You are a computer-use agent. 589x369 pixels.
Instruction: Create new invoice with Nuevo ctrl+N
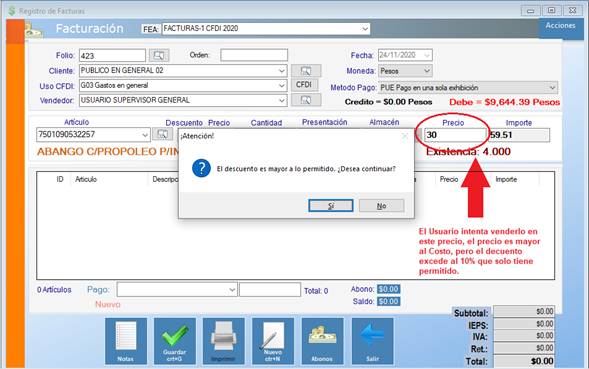(273, 341)
